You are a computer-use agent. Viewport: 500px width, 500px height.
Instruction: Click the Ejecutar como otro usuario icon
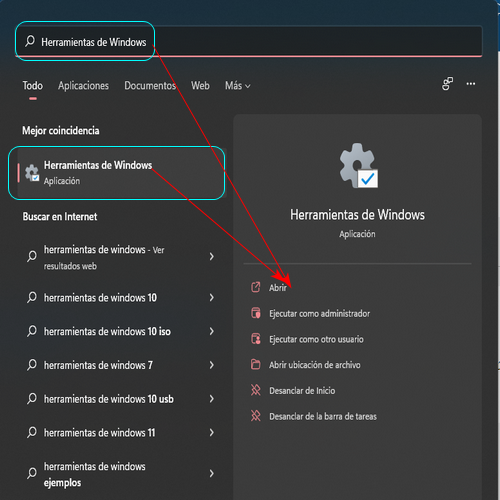tap(256, 339)
